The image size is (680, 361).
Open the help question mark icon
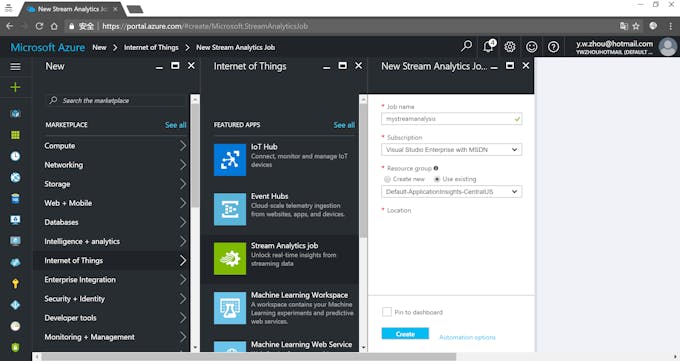point(553,46)
